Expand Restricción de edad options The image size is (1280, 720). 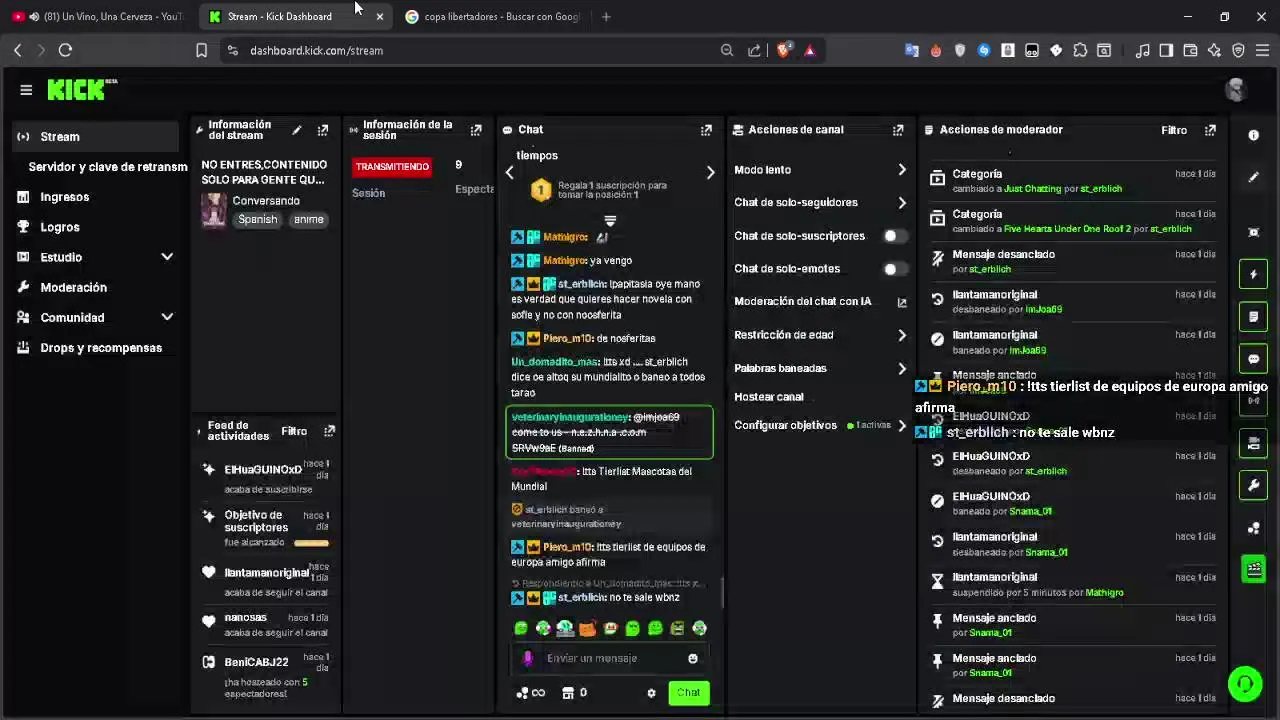pos(901,335)
